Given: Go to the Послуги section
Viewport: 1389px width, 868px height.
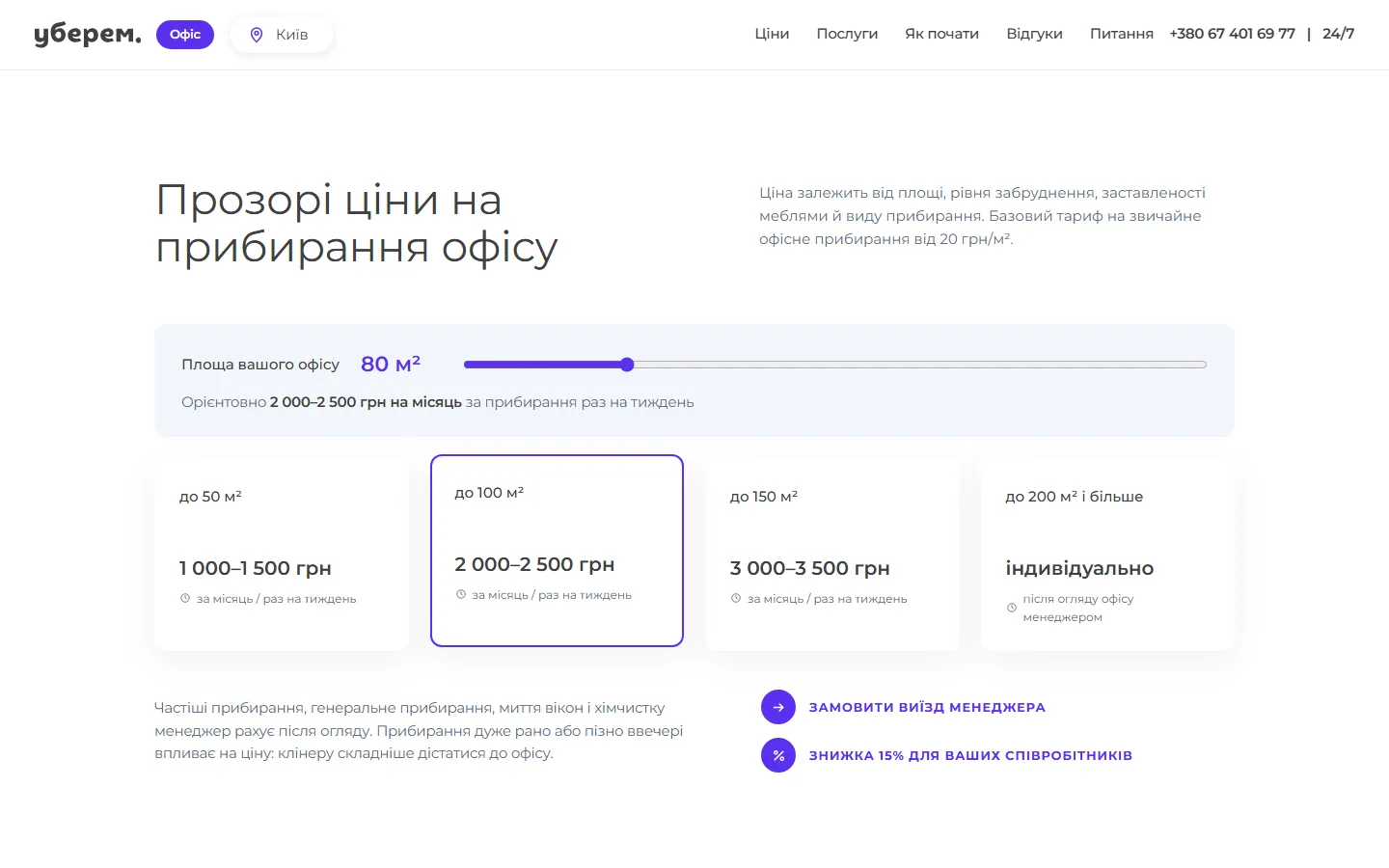Looking at the screenshot, I should [x=847, y=34].
